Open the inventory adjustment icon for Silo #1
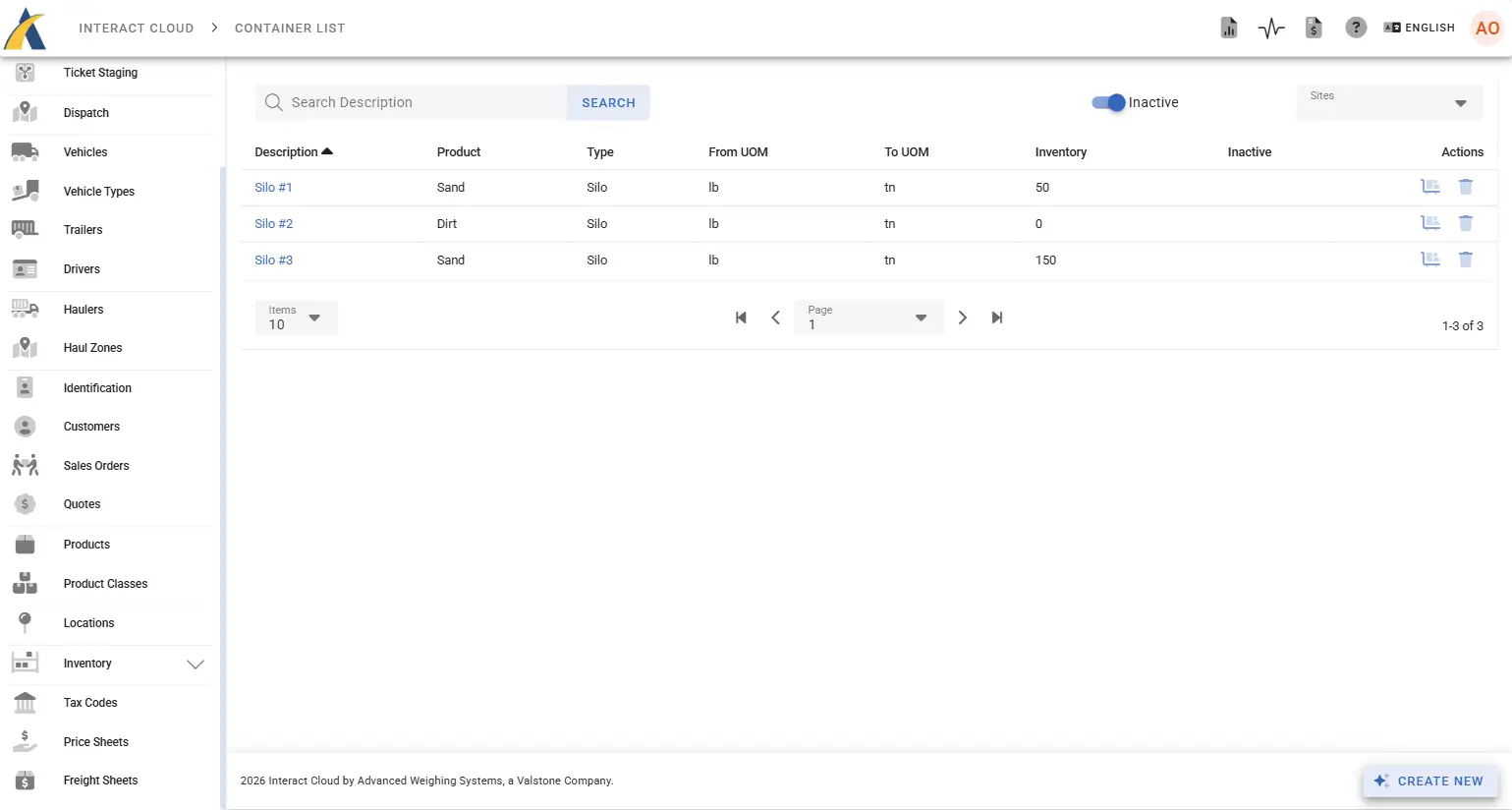 point(1430,186)
